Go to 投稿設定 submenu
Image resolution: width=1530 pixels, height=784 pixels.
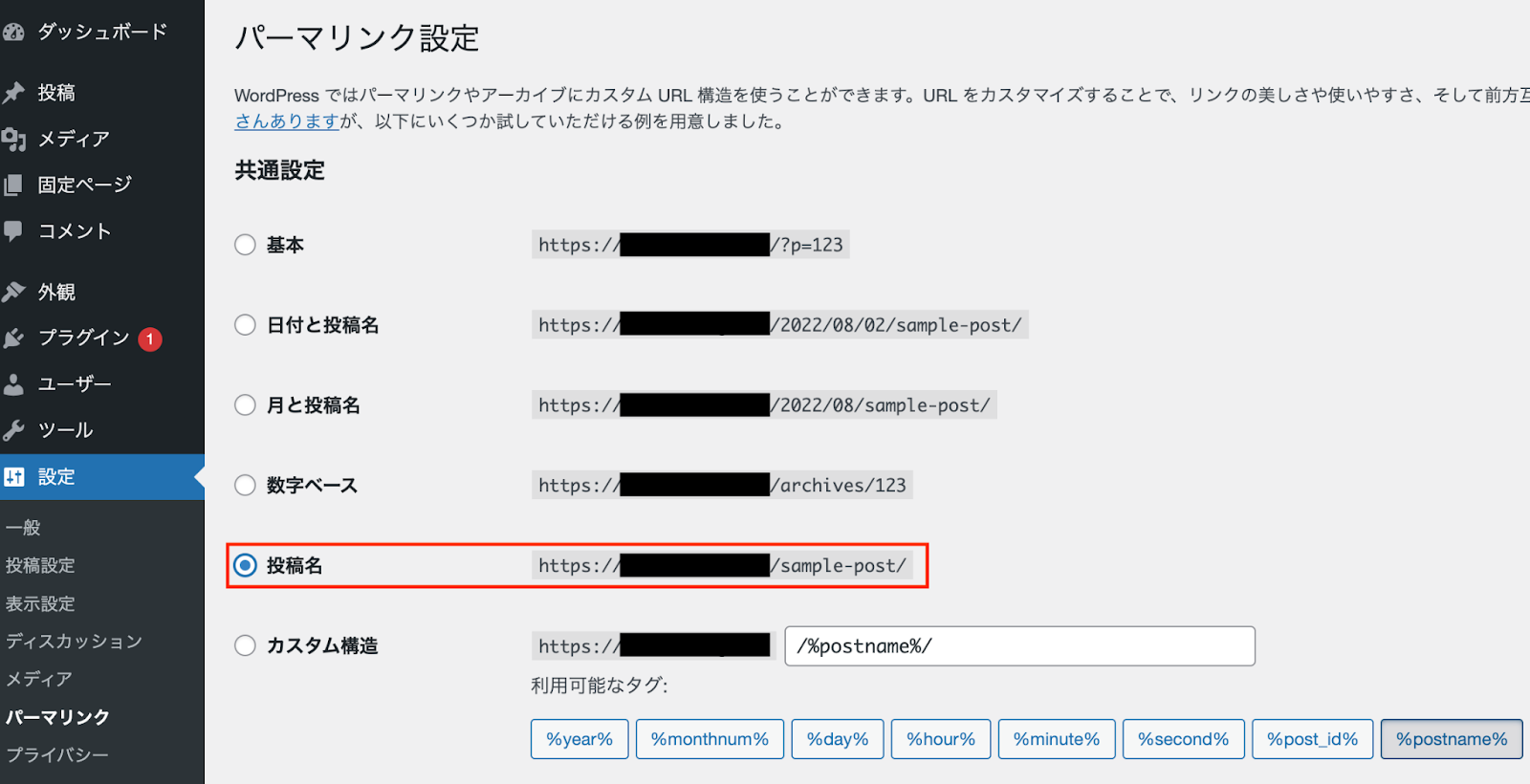(x=40, y=565)
